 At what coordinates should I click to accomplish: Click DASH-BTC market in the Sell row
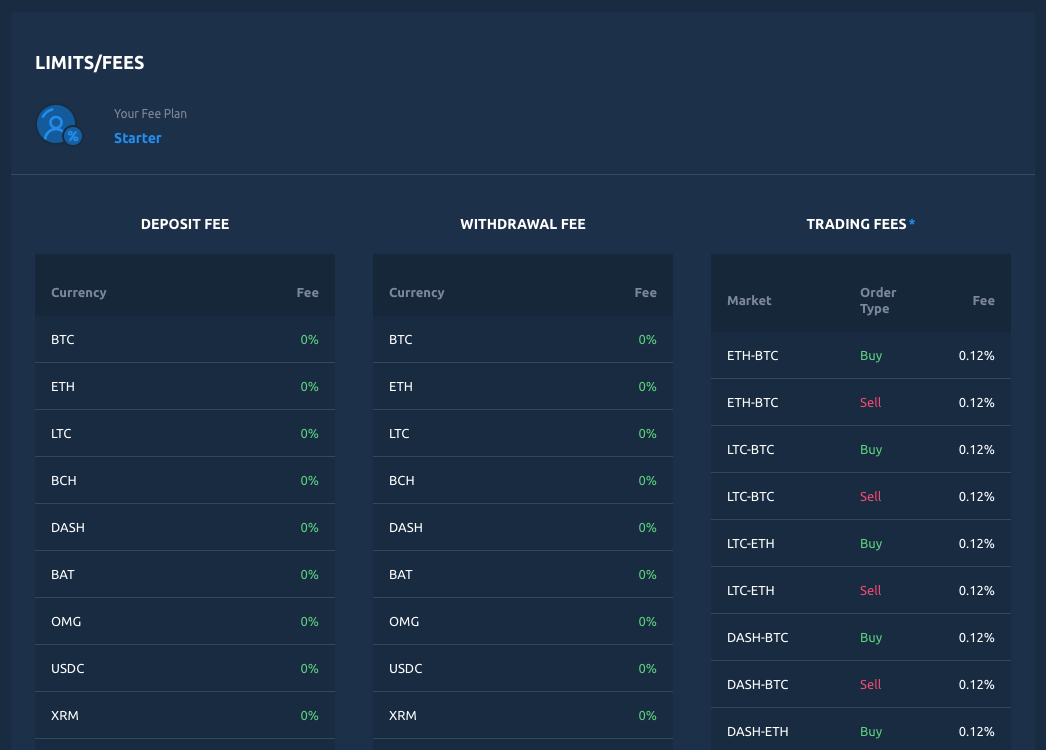point(758,685)
